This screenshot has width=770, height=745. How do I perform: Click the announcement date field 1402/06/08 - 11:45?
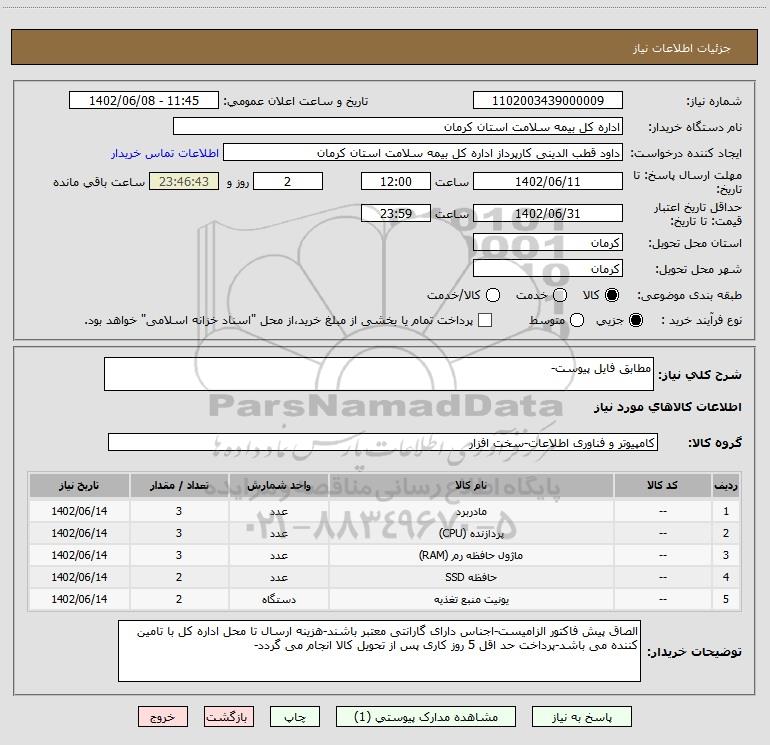(x=144, y=100)
